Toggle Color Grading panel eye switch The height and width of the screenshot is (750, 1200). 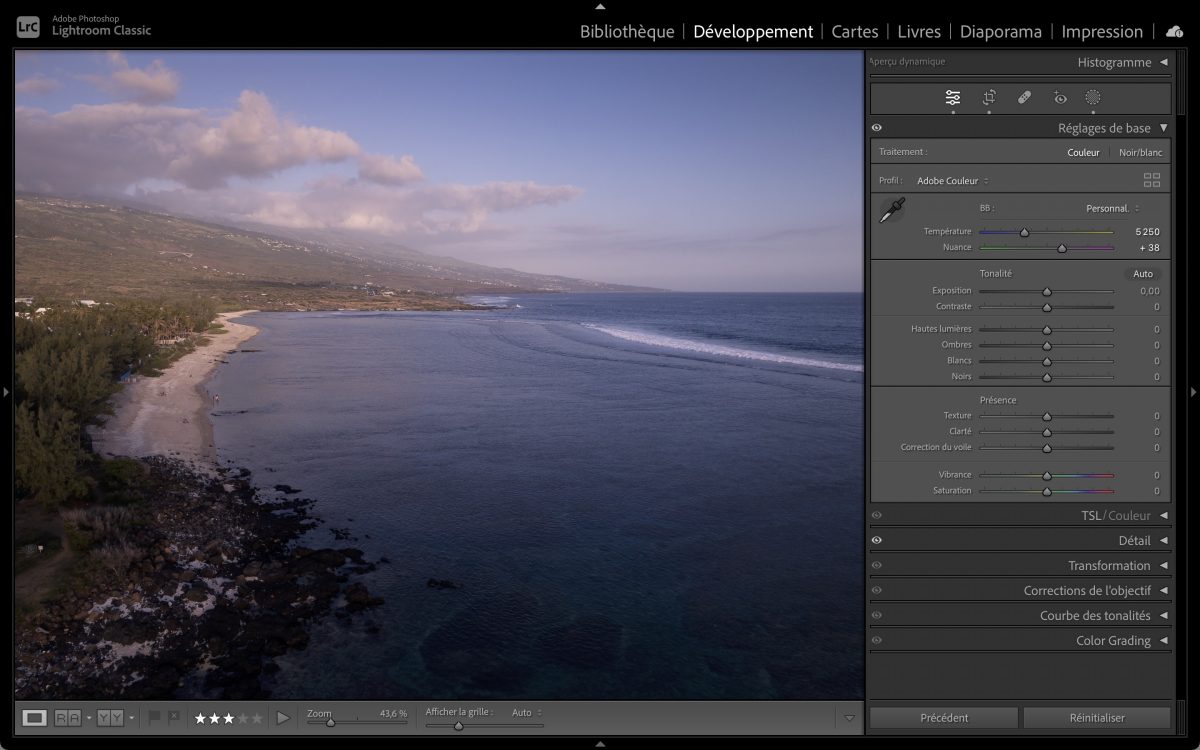coord(877,640)
